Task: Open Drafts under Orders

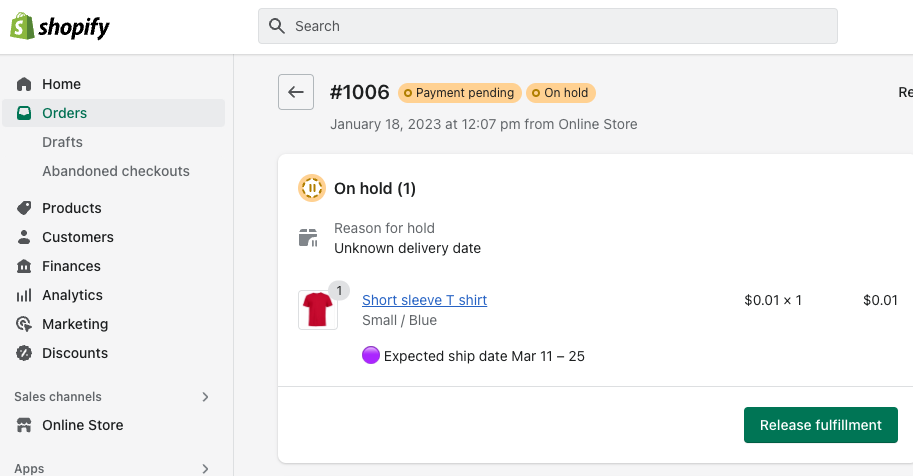Action: [x=62, y=142]
